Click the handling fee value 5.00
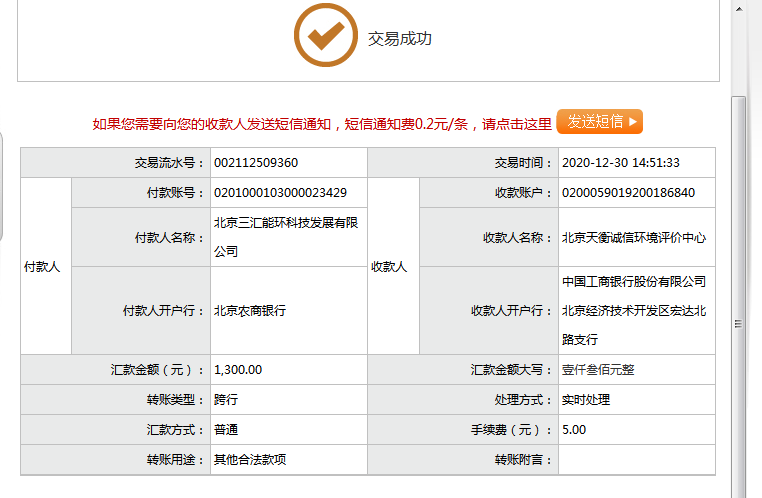 [x=574, y=429]
